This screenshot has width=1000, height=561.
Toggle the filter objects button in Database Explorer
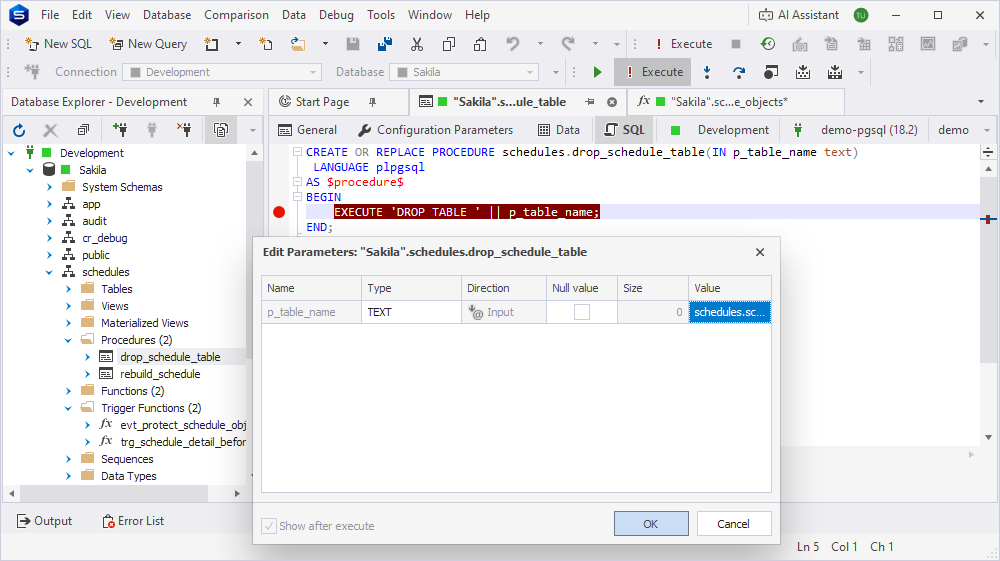[x=221, y=130]
